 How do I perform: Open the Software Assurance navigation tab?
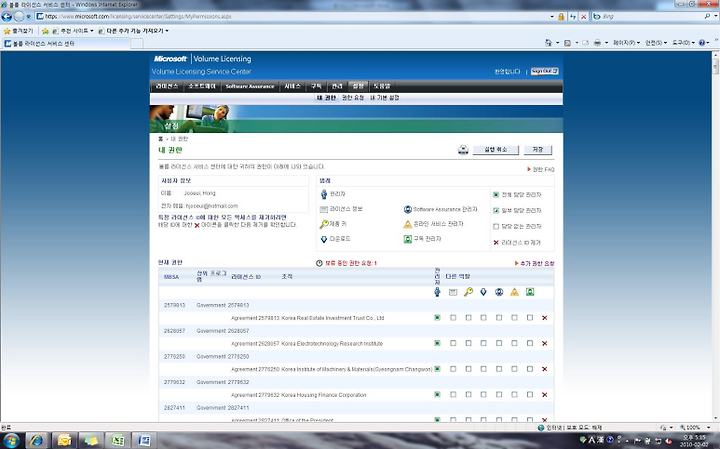(x=250, y=86)
